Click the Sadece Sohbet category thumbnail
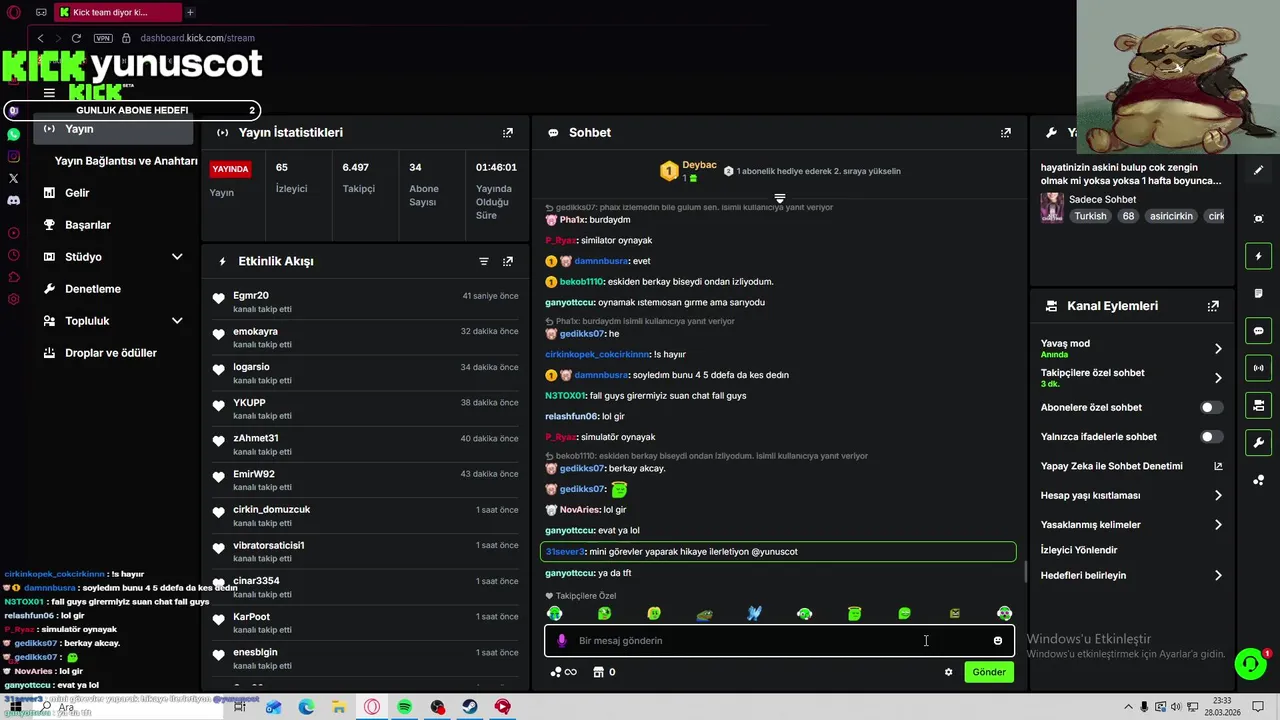1280x720 pixels. 1052,207
